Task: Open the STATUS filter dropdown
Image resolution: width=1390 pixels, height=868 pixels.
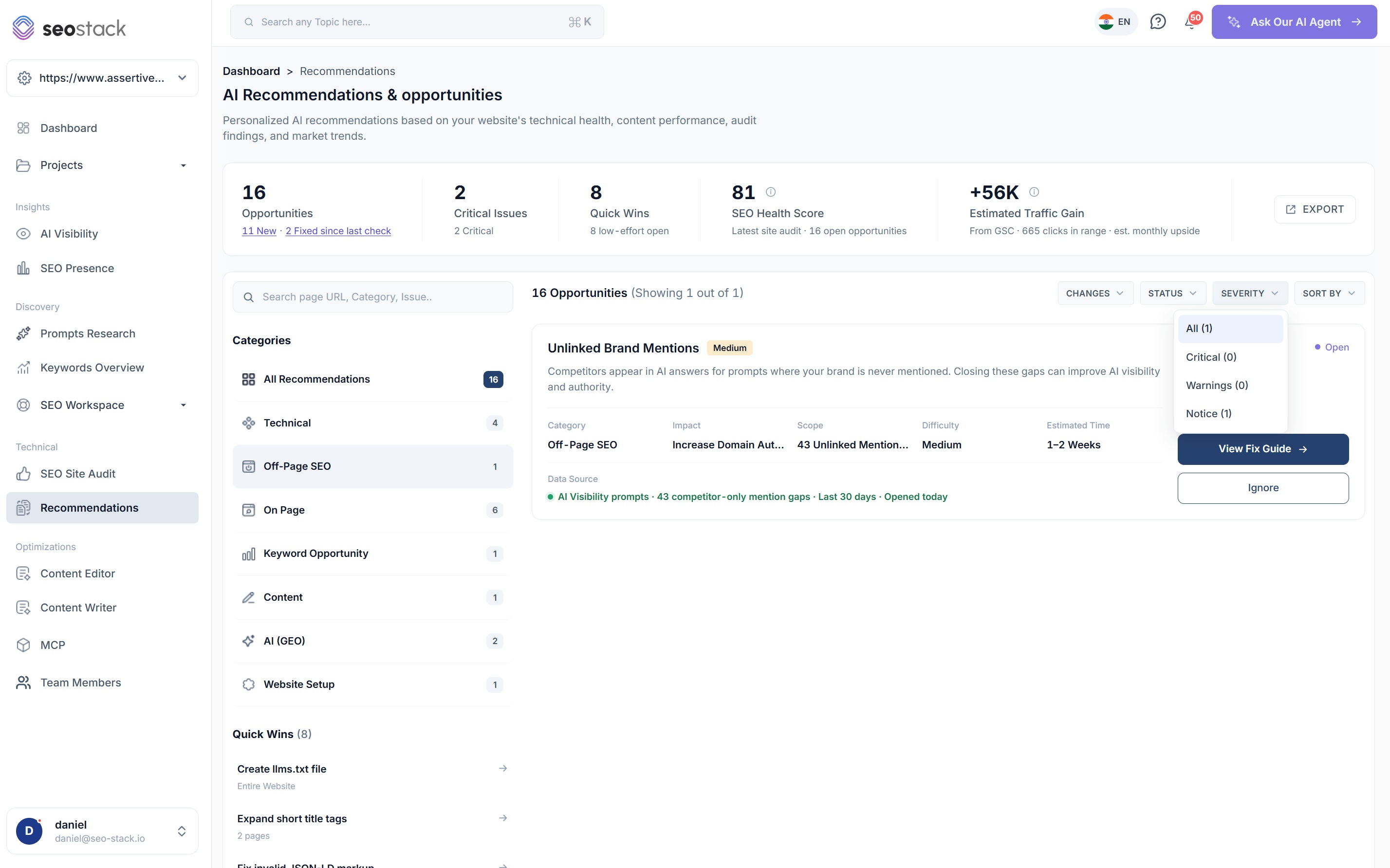Action: [x=1172, y=294]
